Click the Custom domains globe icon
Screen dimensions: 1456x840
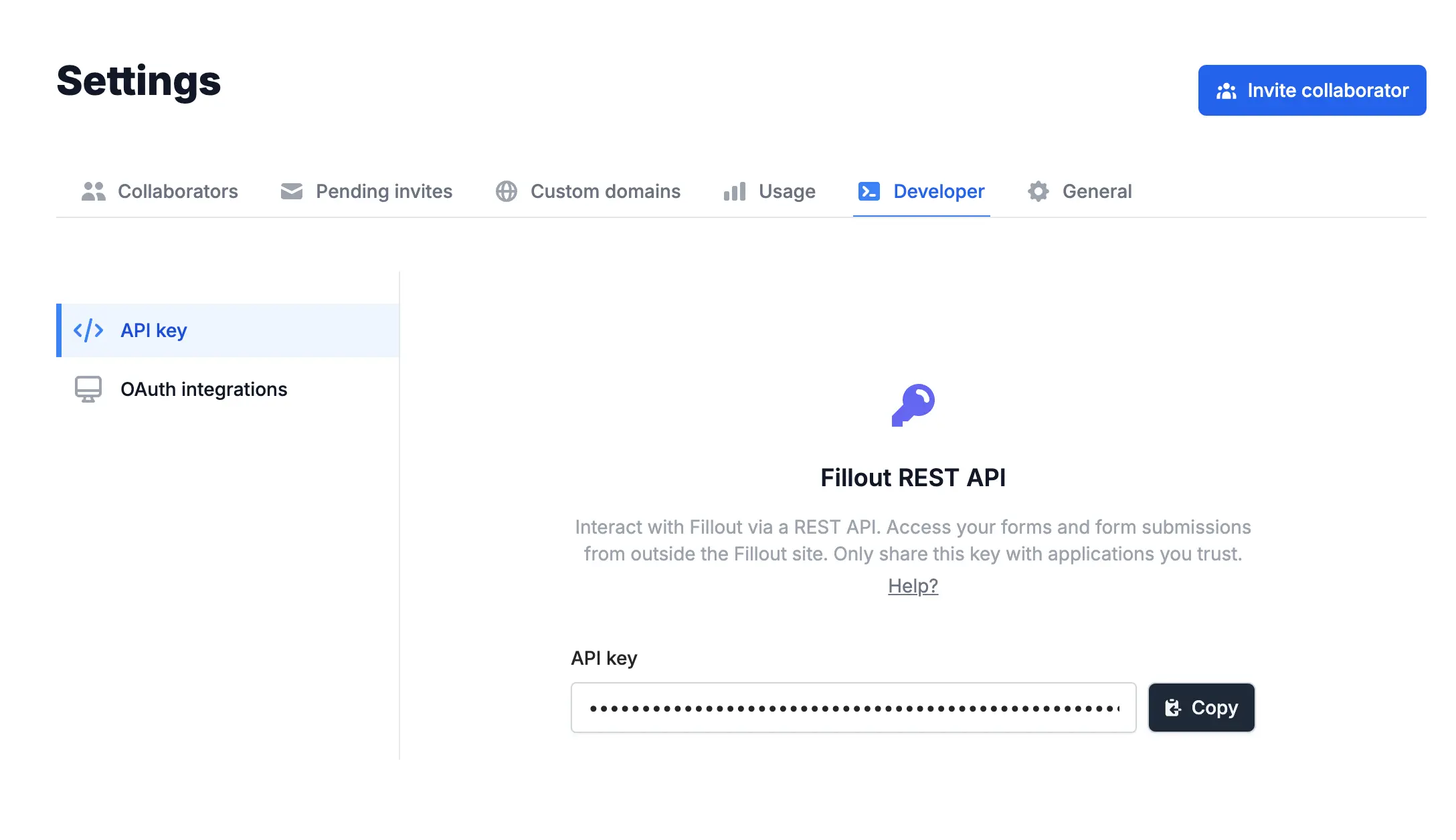506,191
